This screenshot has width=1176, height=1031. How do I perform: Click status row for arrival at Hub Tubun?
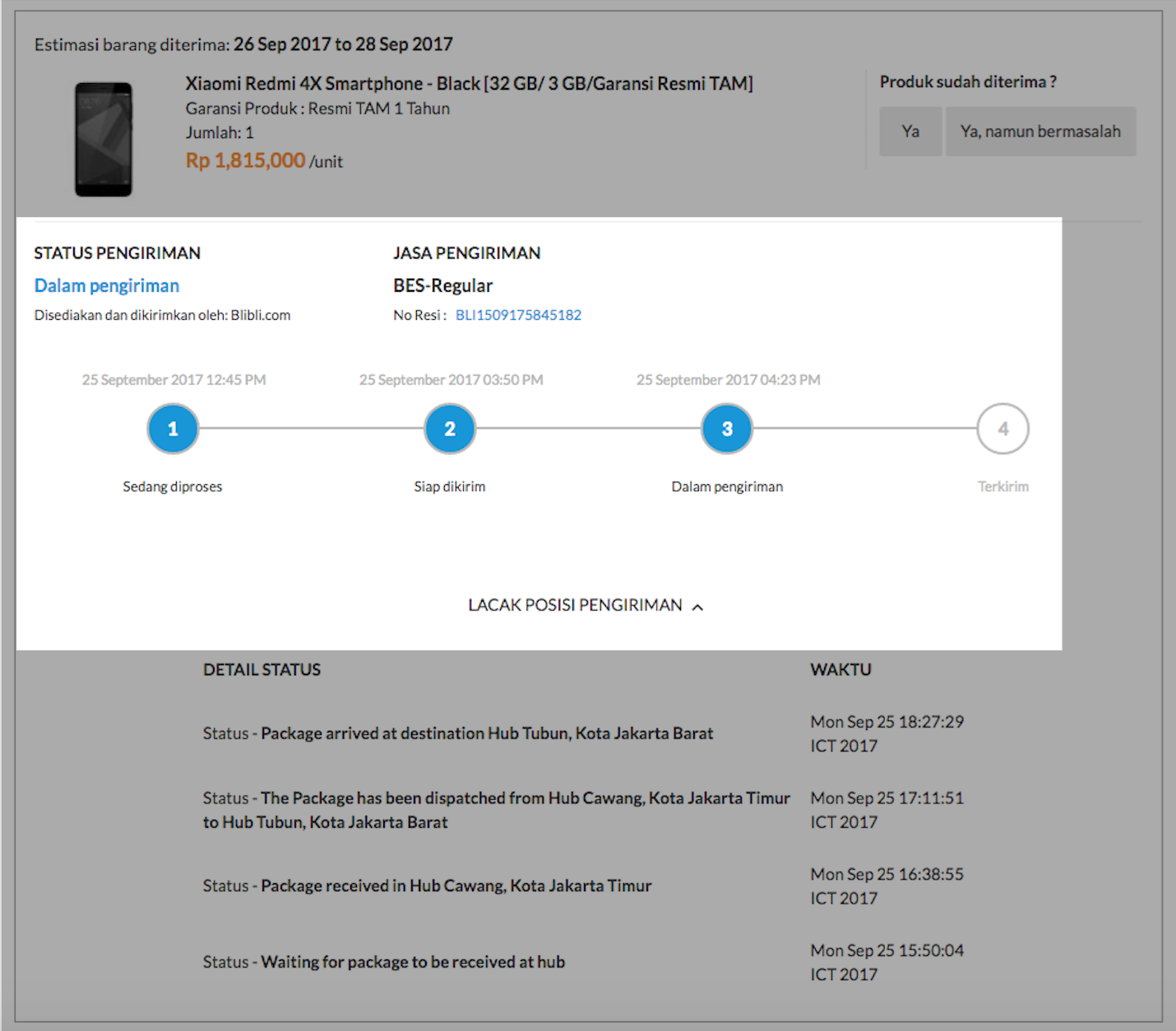[x=458, y=733]
